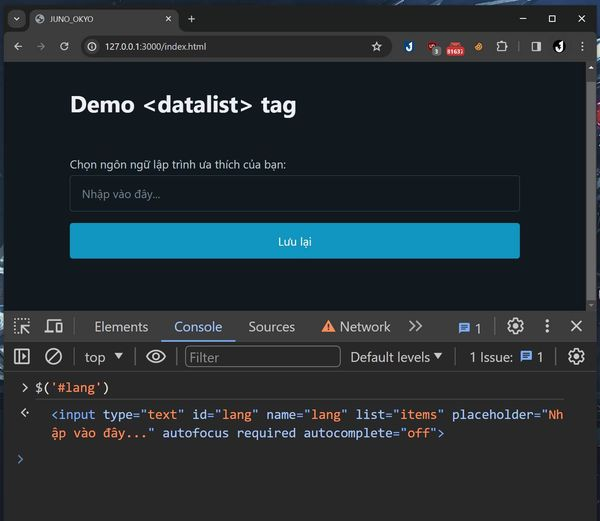Click the address bar URL 127.0.0.1:3000/index.html

pos(155,47)
